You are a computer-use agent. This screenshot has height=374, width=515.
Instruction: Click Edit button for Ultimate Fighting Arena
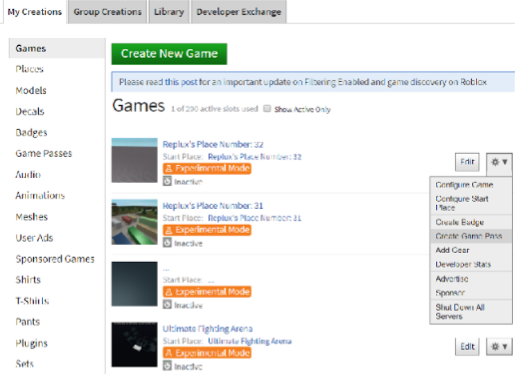467,347
